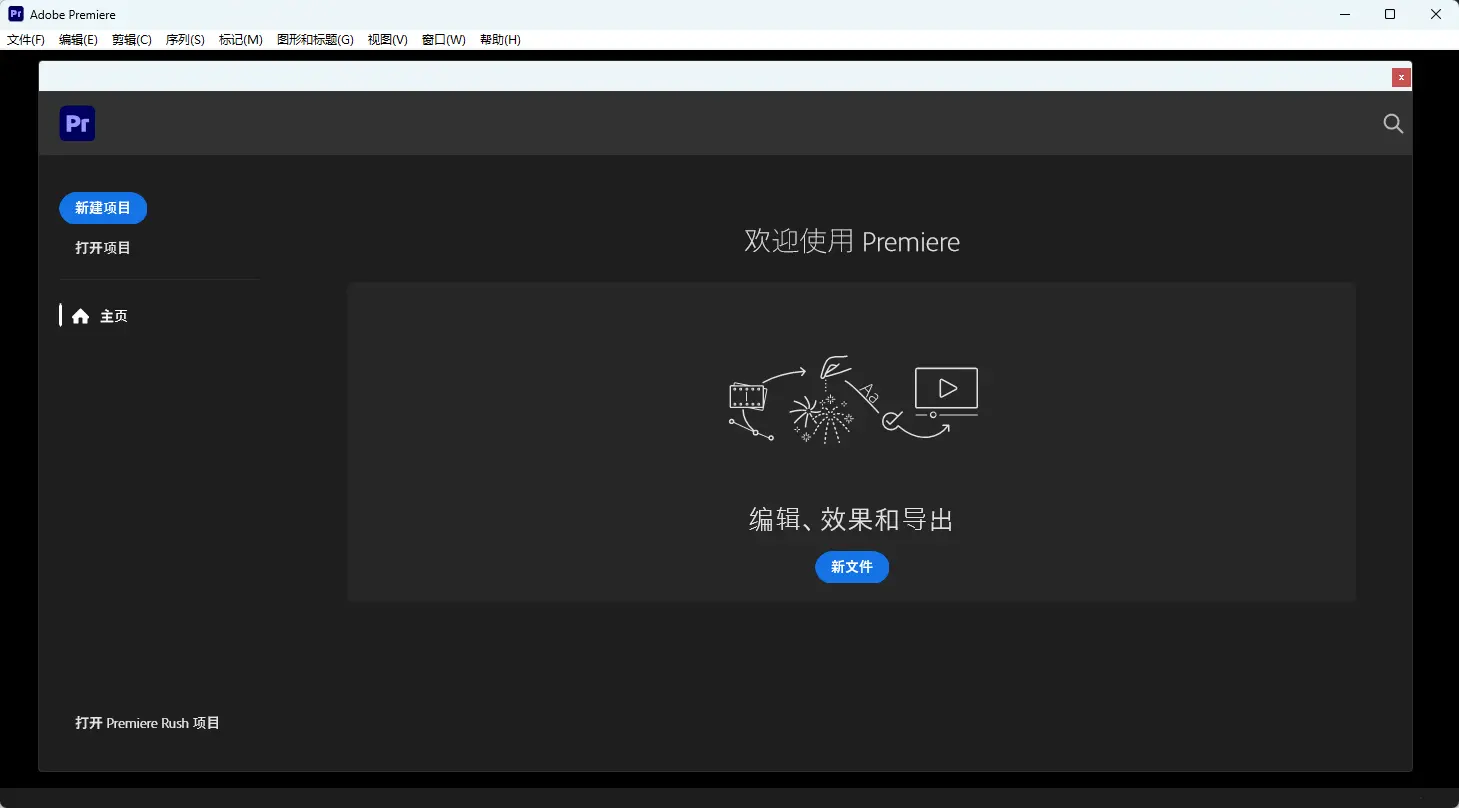Open the 编辑(E) menu

[x=78, y=40]
